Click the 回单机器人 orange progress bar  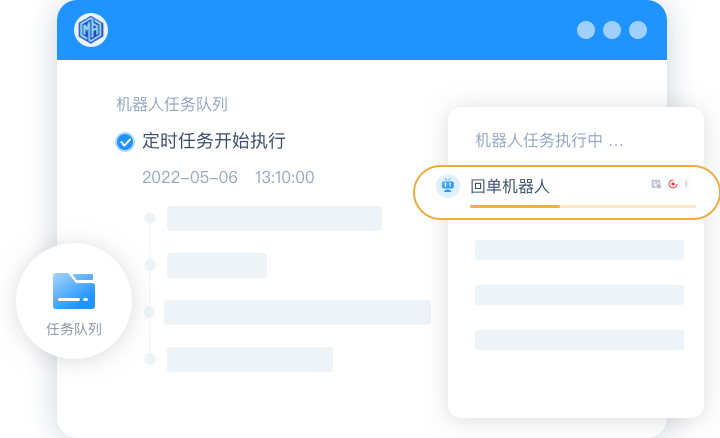[x=583, y=207]
